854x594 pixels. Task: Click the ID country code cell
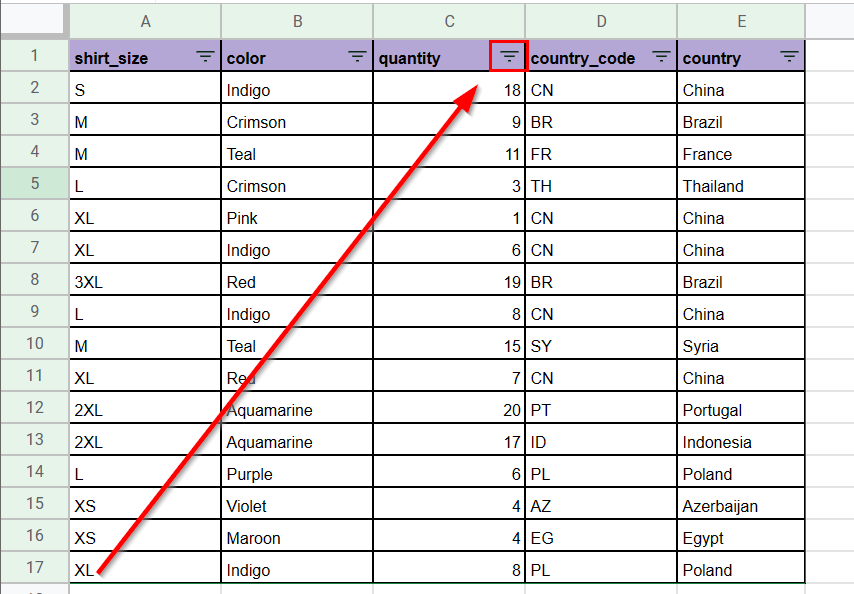[x=601, y=440]
